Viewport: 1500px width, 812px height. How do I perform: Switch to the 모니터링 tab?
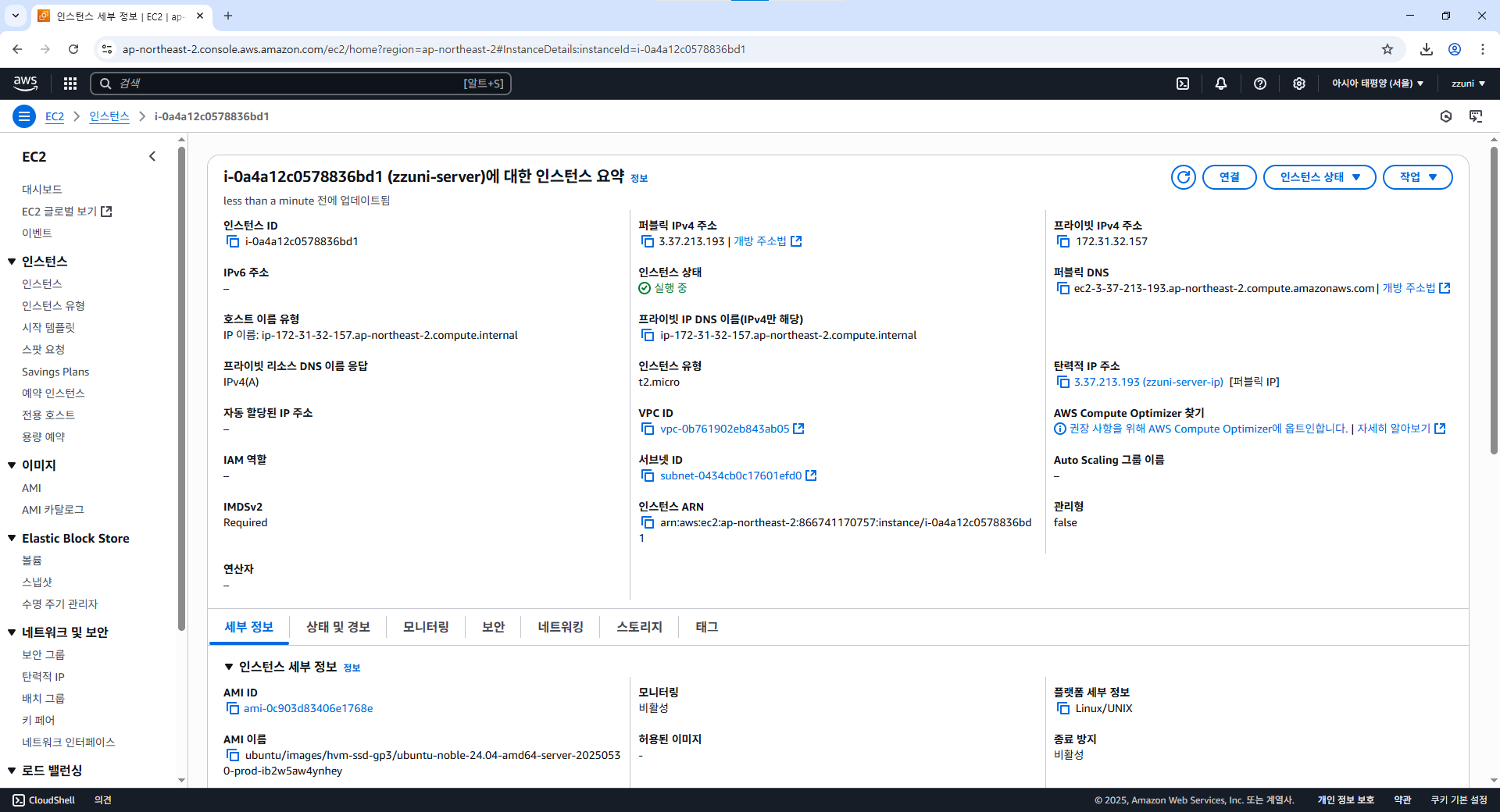[426, 627]
